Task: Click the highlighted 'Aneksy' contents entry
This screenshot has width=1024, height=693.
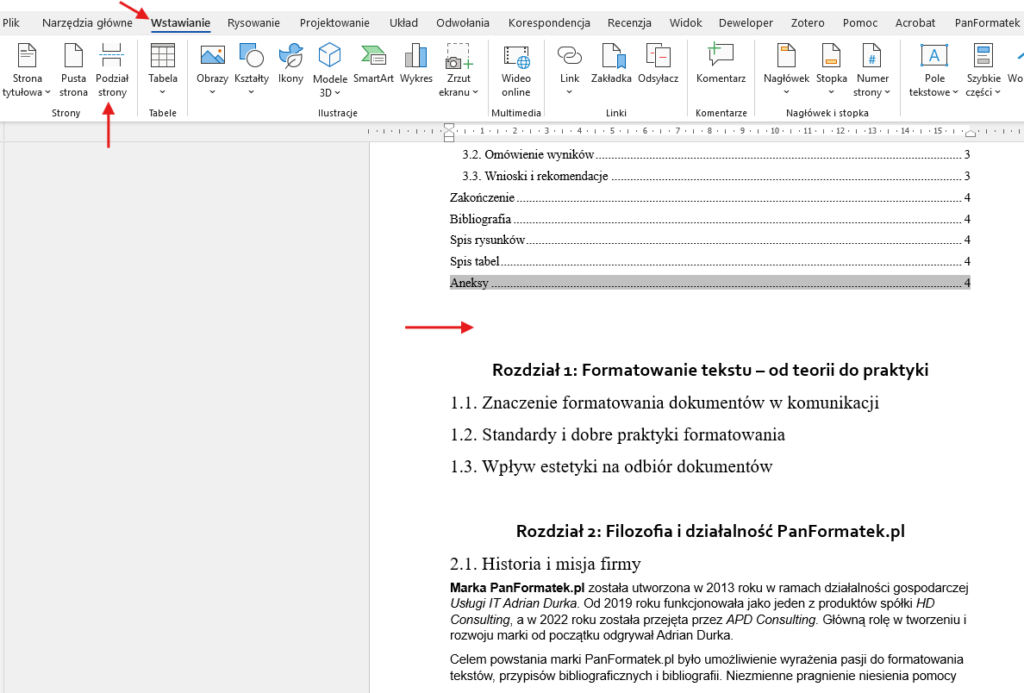Action: [710, 283]
